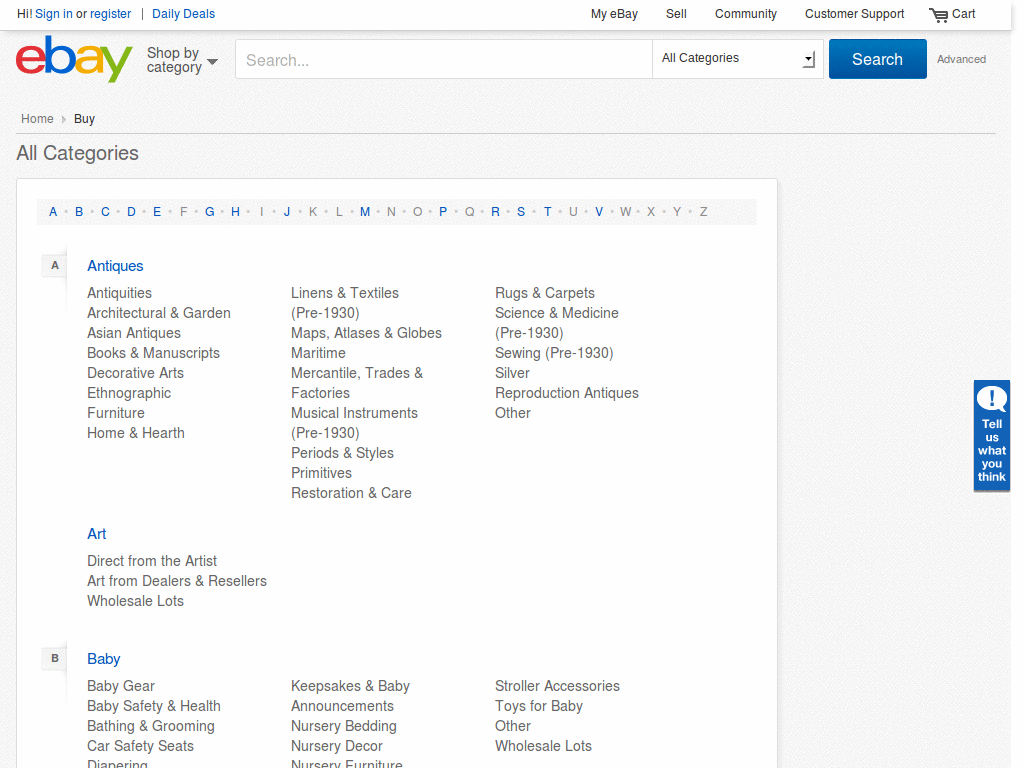The height and width of the screenshot is (768, 1024).
Task: Open Customer Support
Action: pyautogui.click(x=854, y=14)
